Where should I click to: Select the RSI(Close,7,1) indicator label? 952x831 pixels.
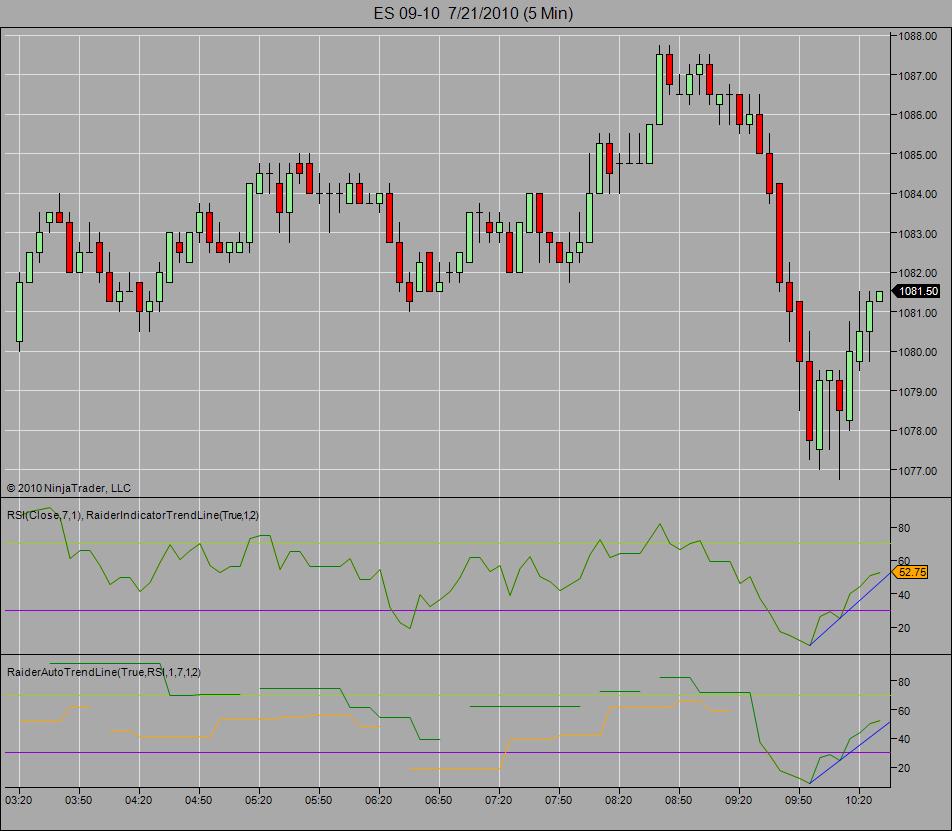[x=44, y=515]
